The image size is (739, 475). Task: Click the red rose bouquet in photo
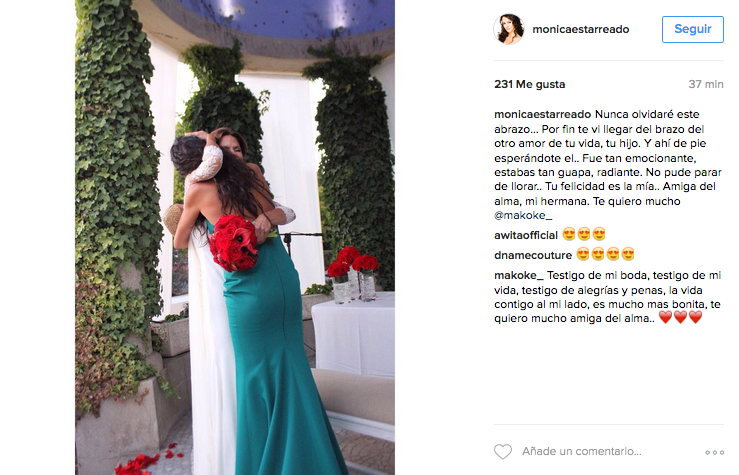point(234,242)
